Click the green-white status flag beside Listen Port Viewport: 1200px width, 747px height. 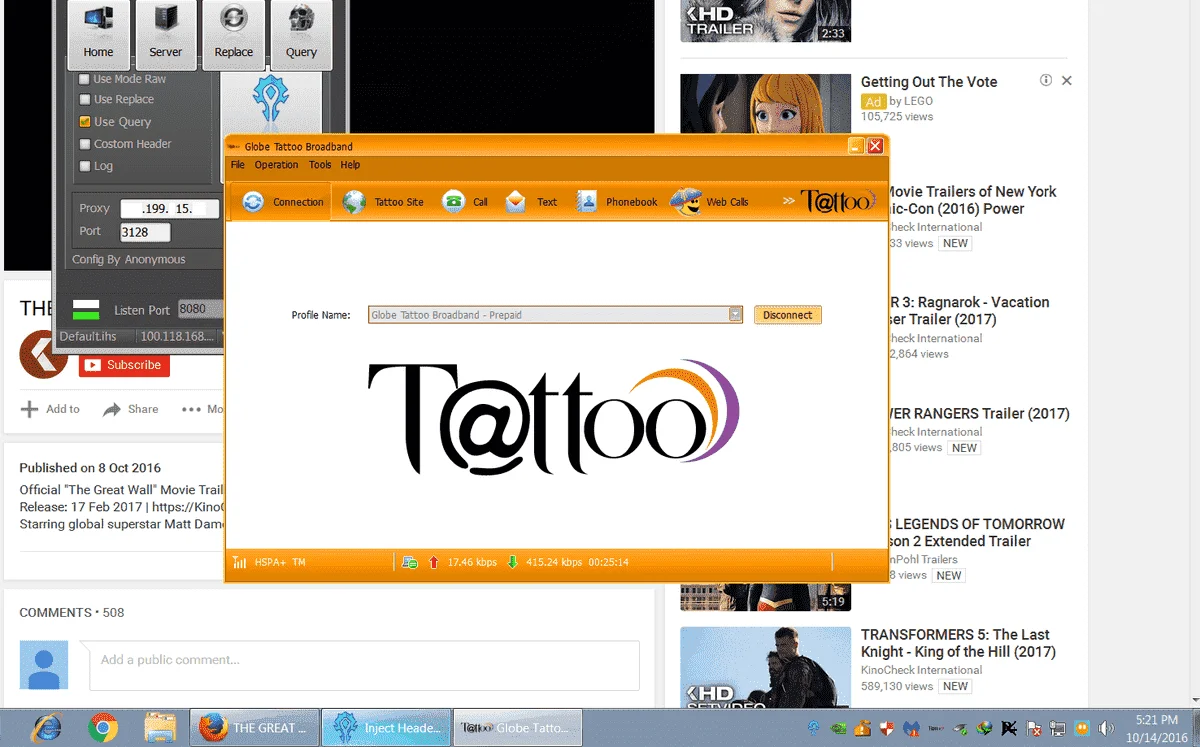pos(87,309)
